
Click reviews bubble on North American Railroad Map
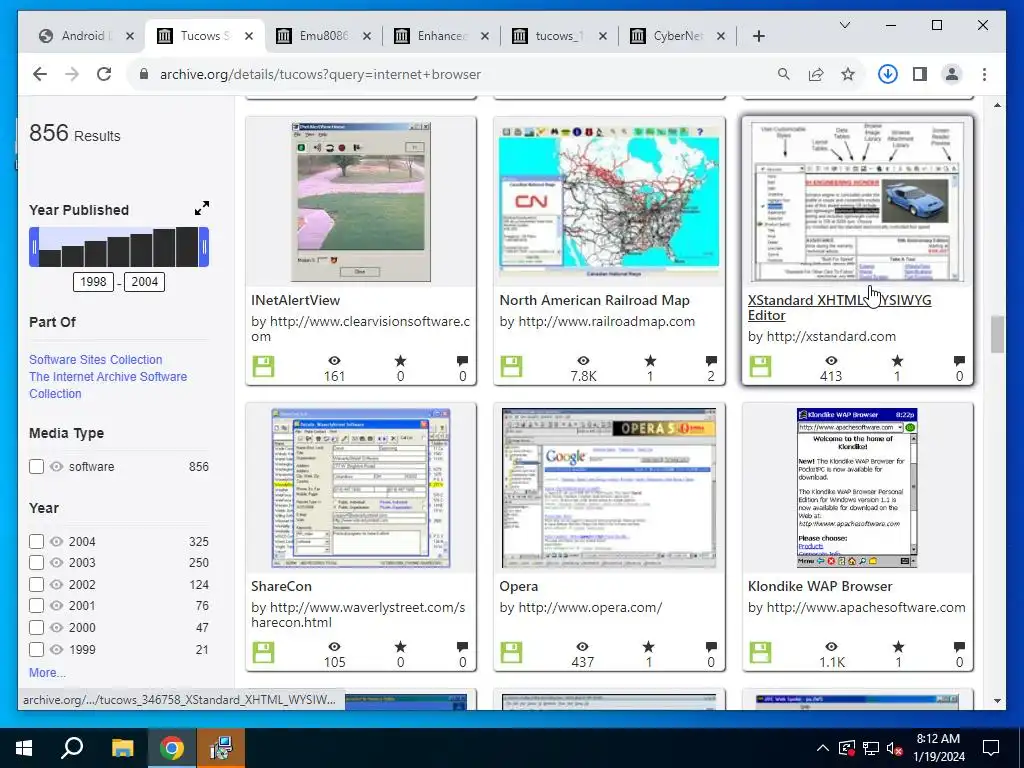(x=711, y=360)
